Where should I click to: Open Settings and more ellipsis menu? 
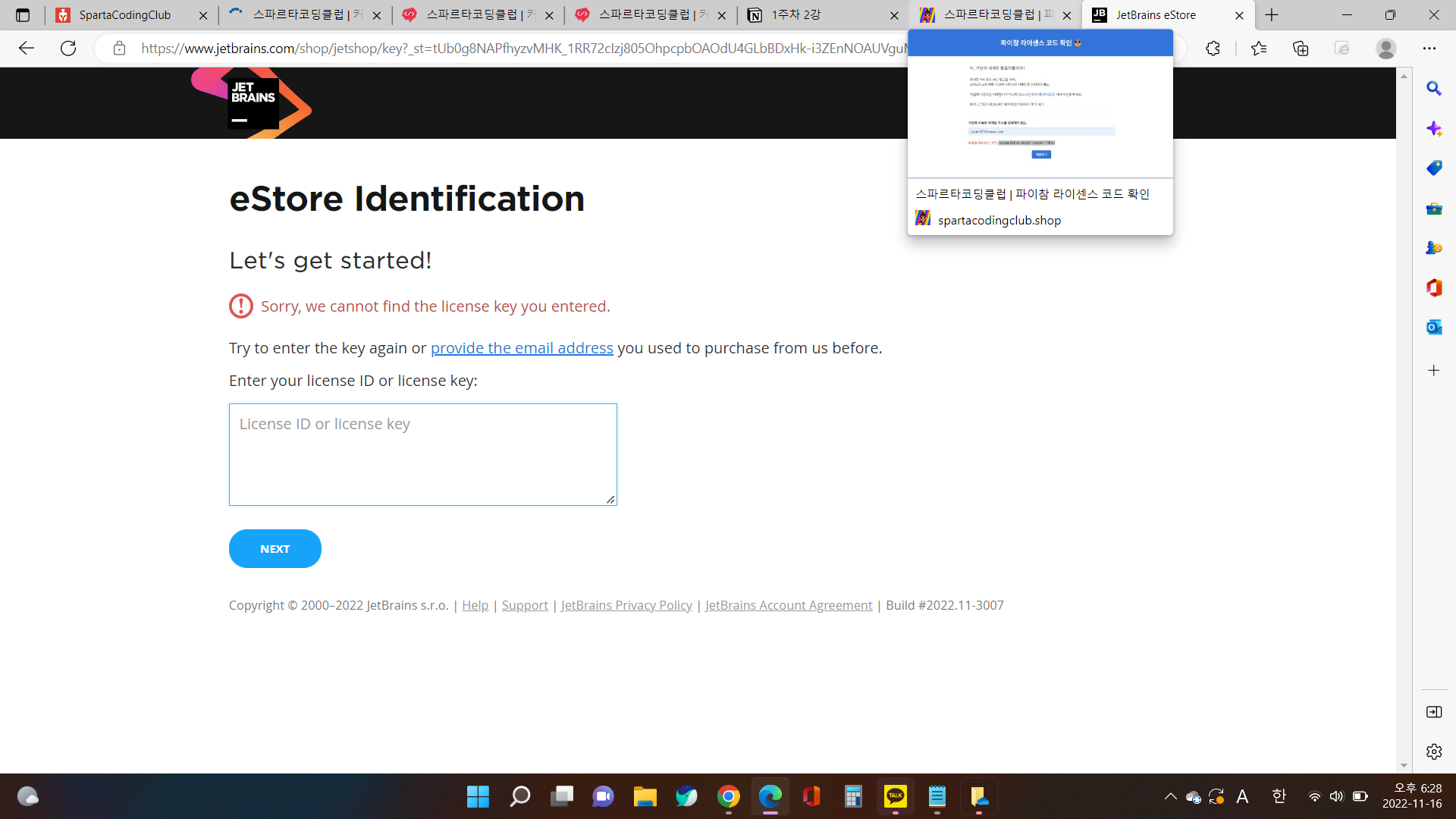(1429, 49)
